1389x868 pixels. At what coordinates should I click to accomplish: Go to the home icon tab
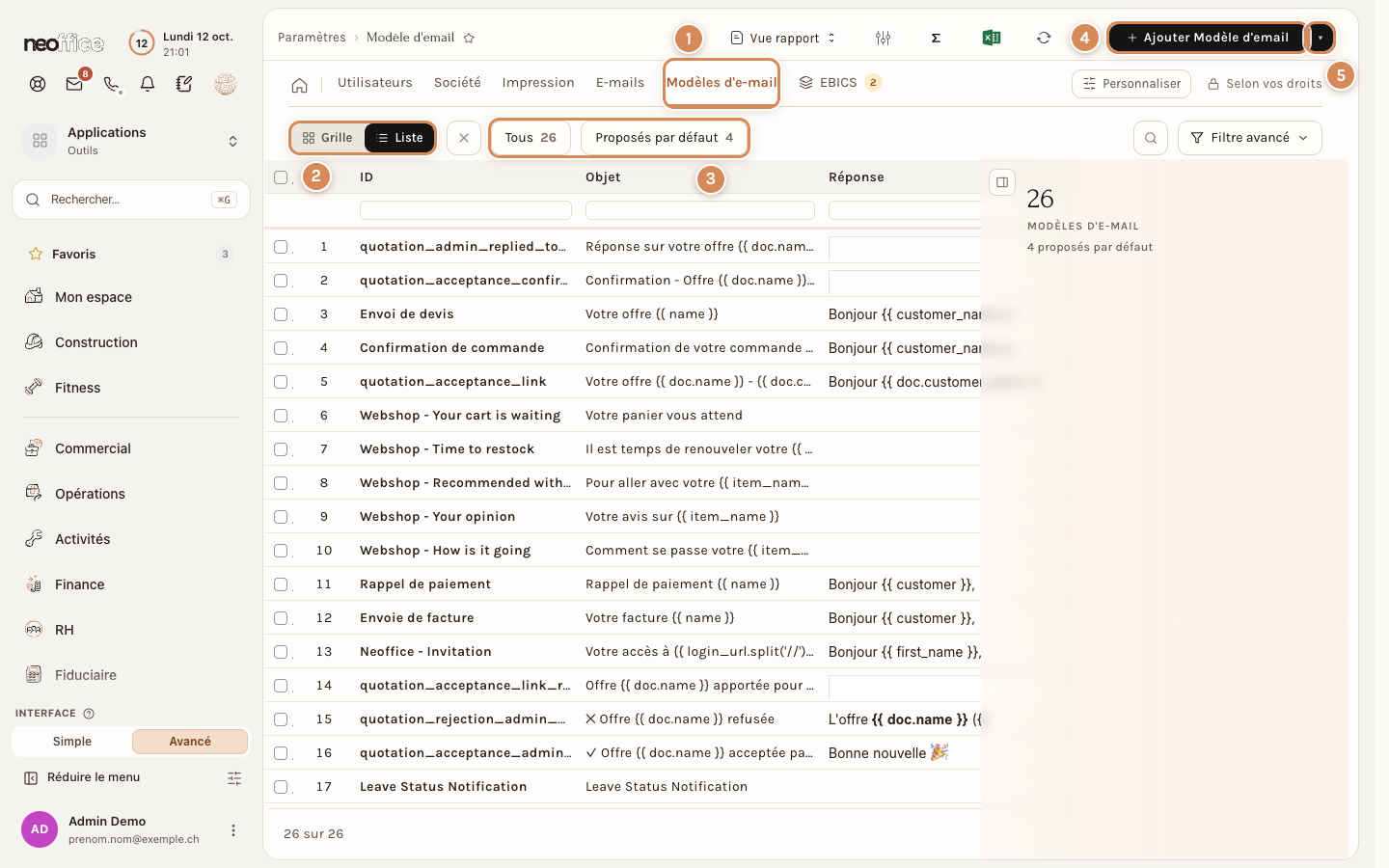[299, 85]
